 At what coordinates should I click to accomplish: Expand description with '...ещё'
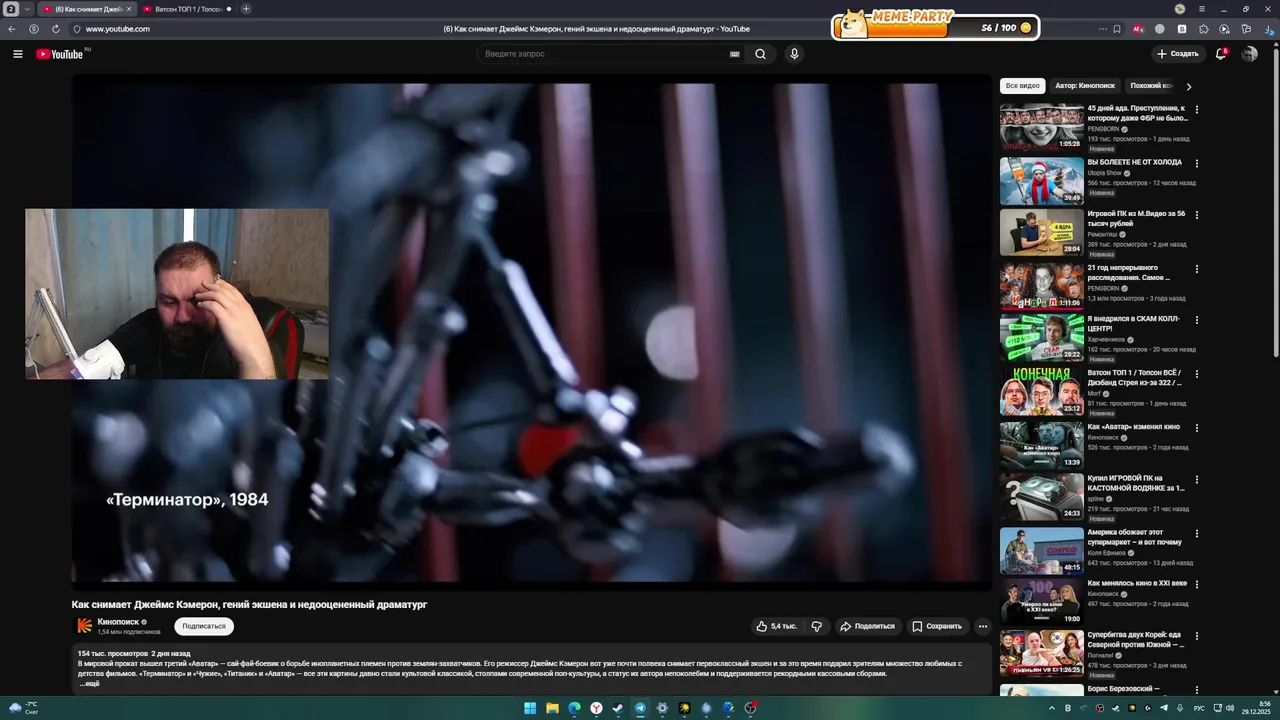pos(89,684)
